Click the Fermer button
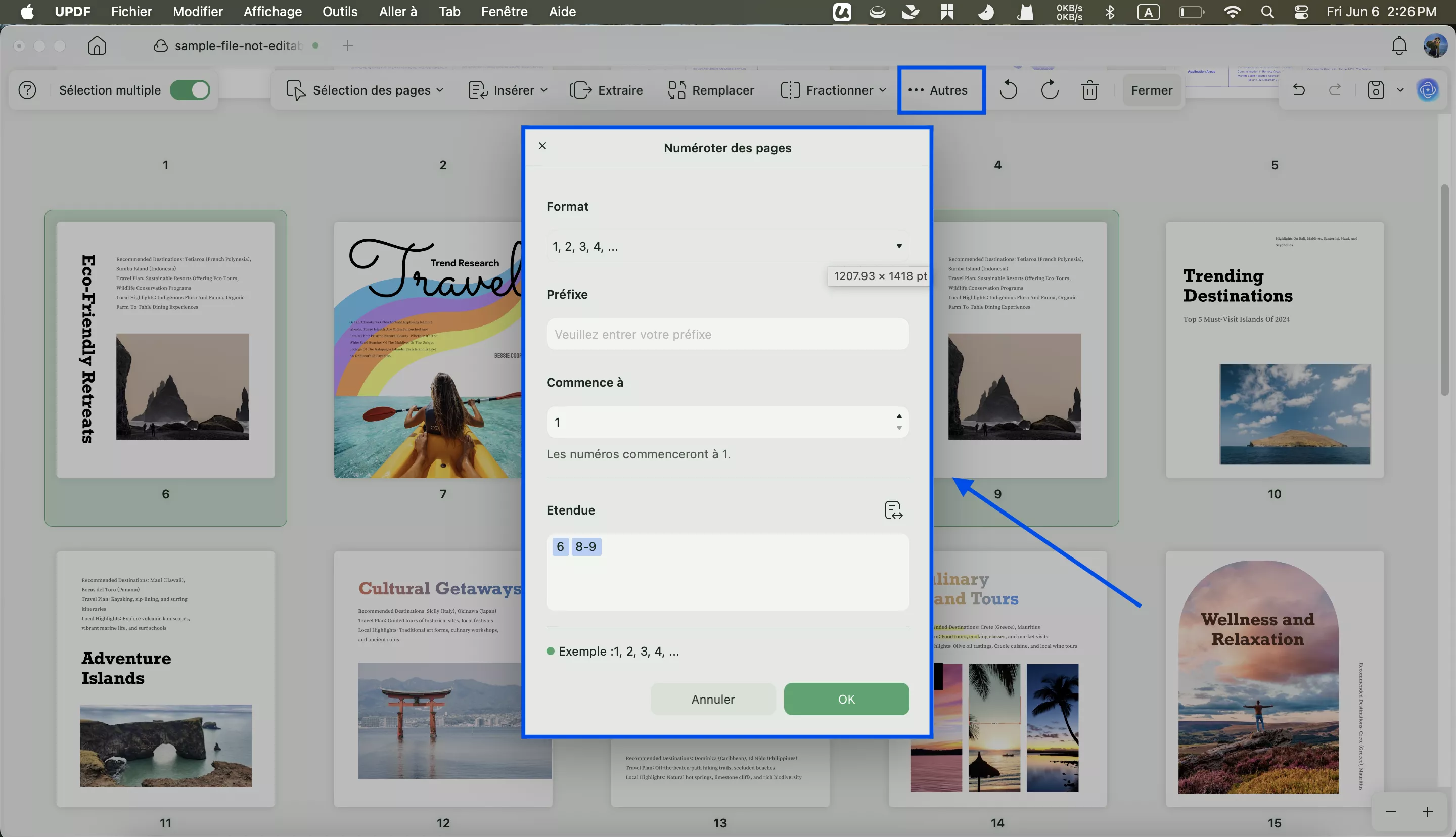This screenshot has width=1456, height=837. click(x=1151, y=90)
